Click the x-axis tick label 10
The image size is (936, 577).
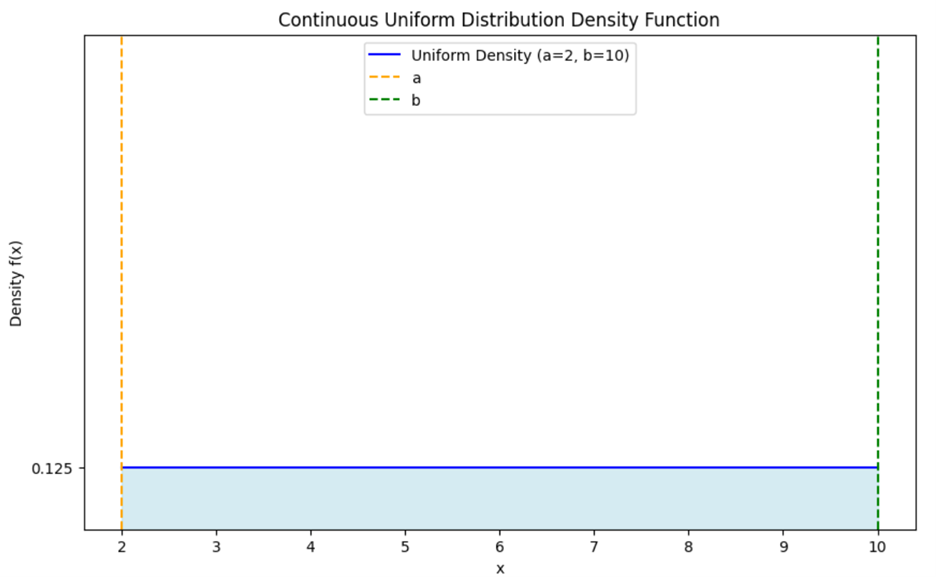click(877, 548)
